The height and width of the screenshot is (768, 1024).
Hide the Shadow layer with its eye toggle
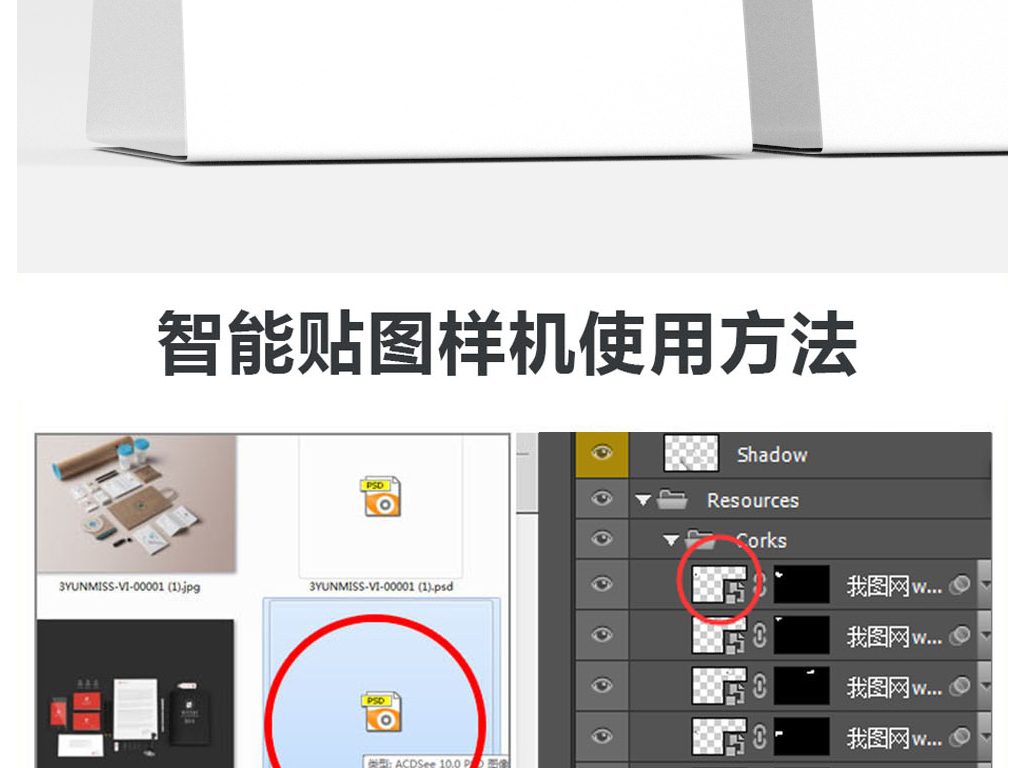[601, 454]
